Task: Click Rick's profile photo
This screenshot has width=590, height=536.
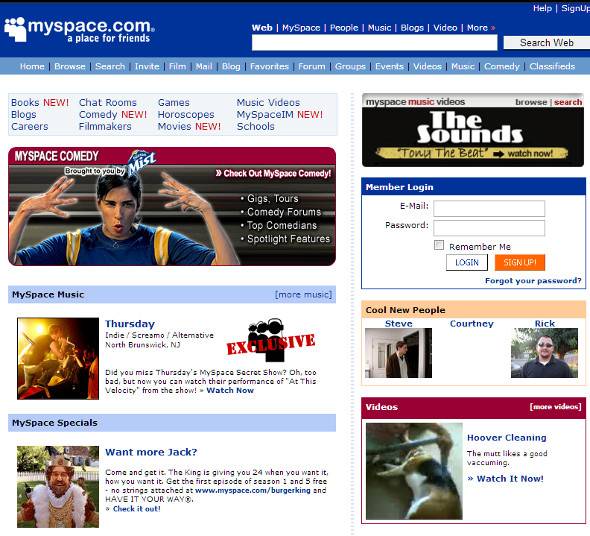Action: 544,353
